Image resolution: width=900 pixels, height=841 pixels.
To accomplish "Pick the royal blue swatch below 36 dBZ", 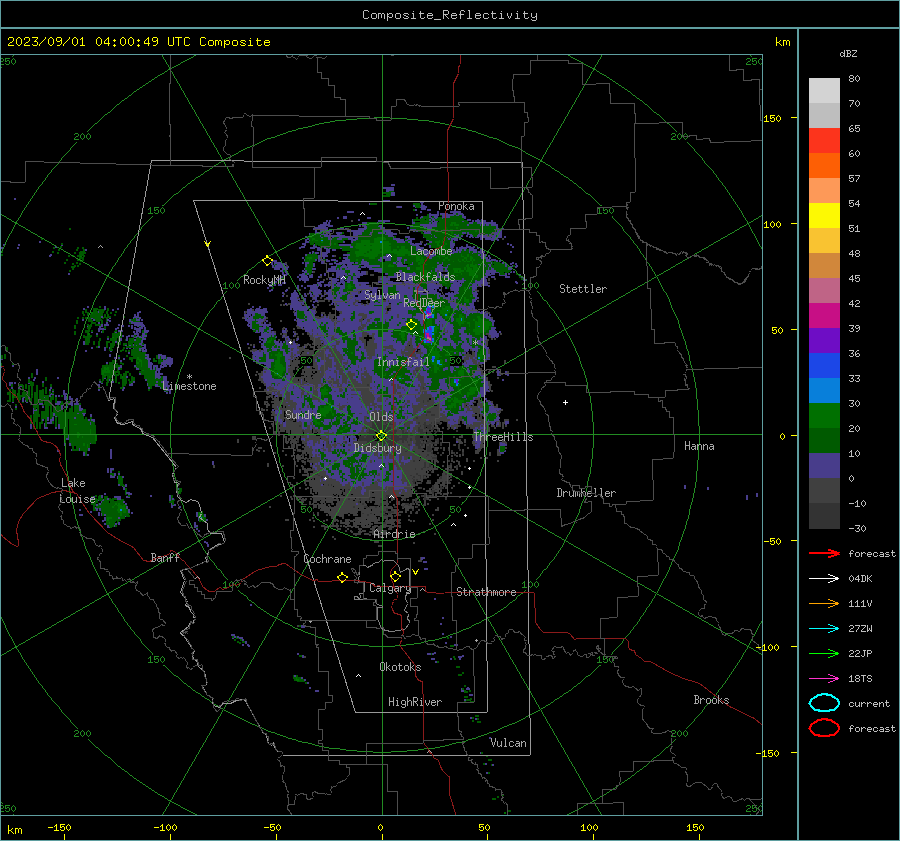I will (x=824, y=365).
